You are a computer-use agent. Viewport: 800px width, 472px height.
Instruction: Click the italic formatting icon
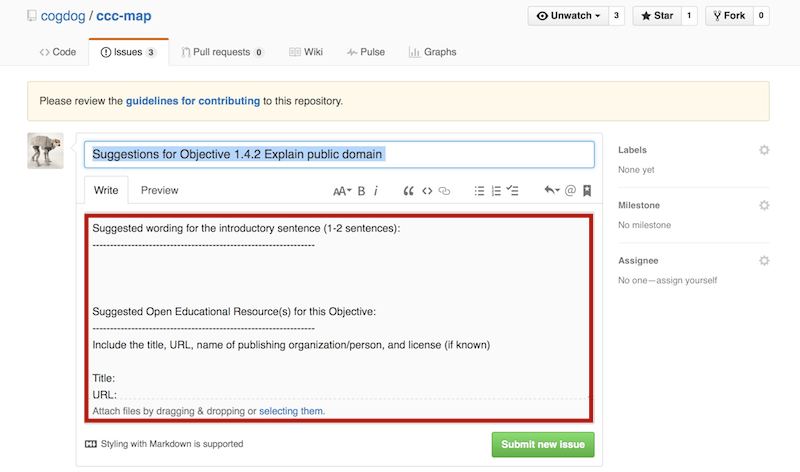coord(376,191)
